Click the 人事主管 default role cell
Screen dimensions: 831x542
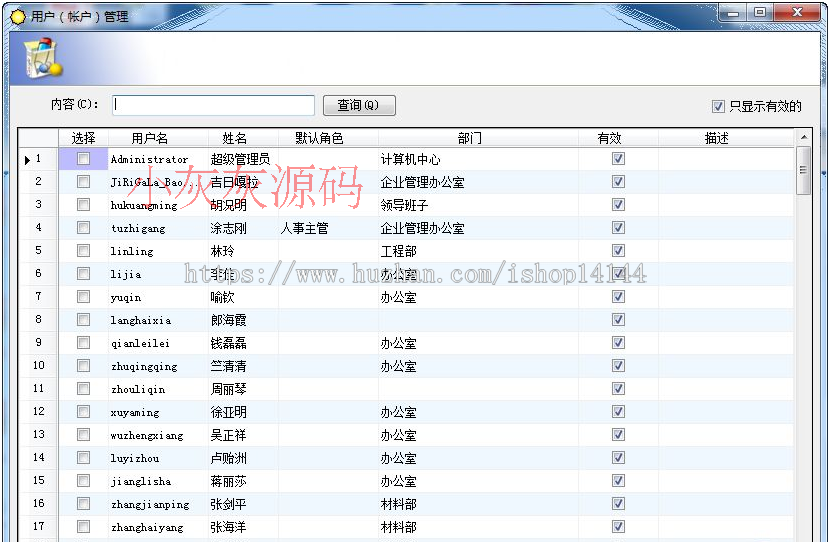point(328,228)
